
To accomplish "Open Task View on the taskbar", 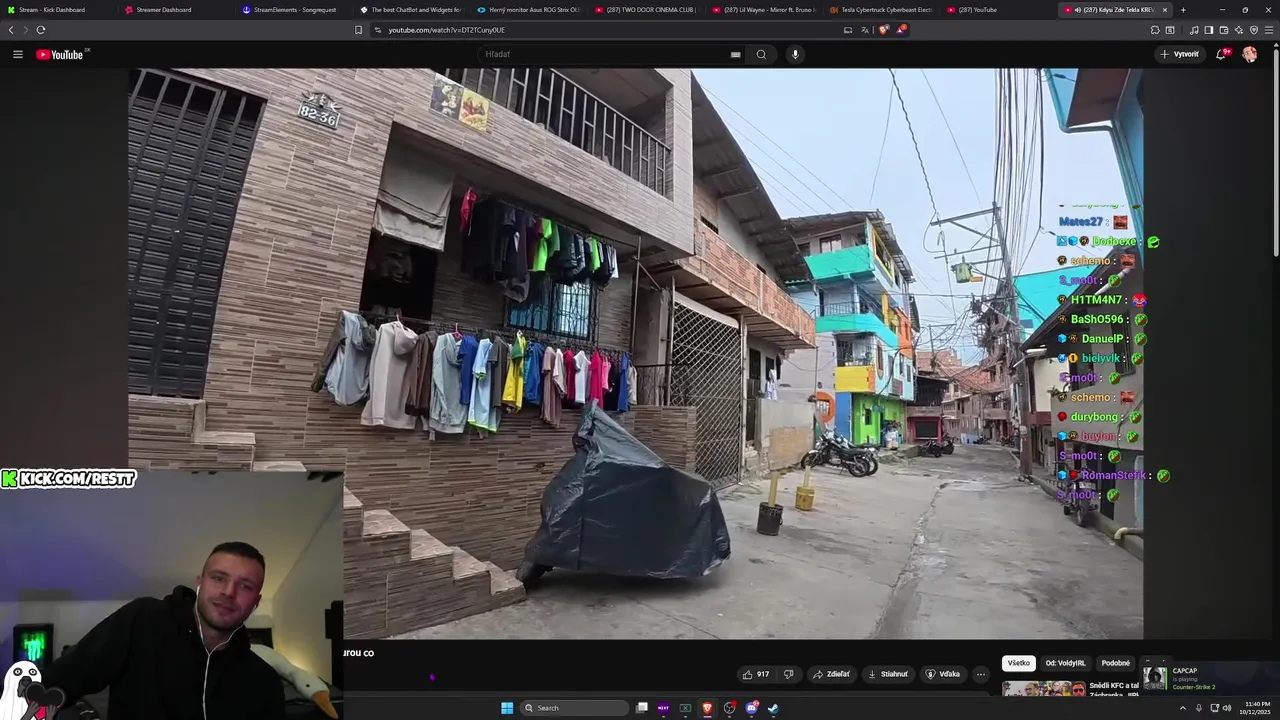I will tap(642, 708).
